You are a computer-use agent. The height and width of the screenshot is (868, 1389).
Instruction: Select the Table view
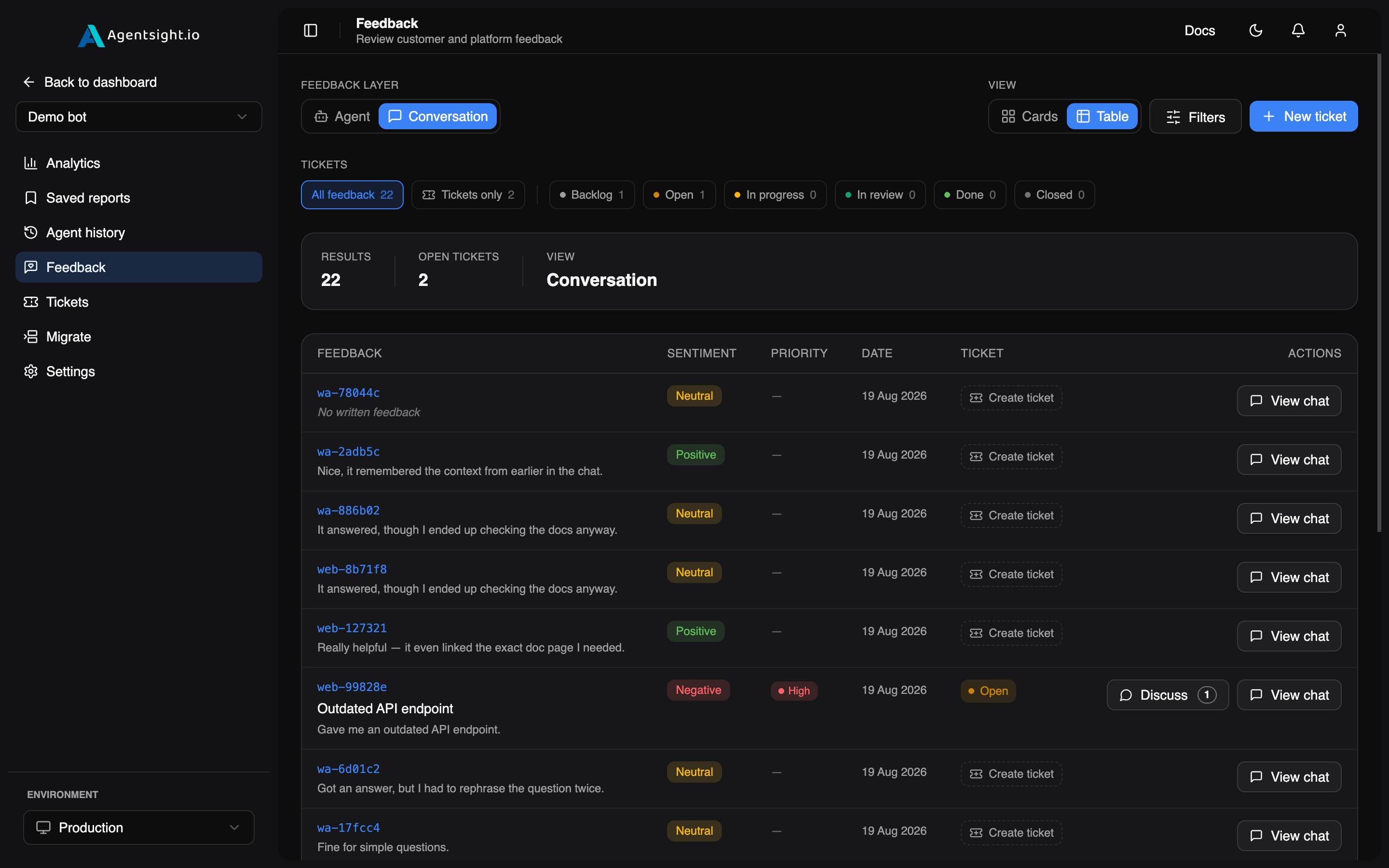coord(1102,117)
